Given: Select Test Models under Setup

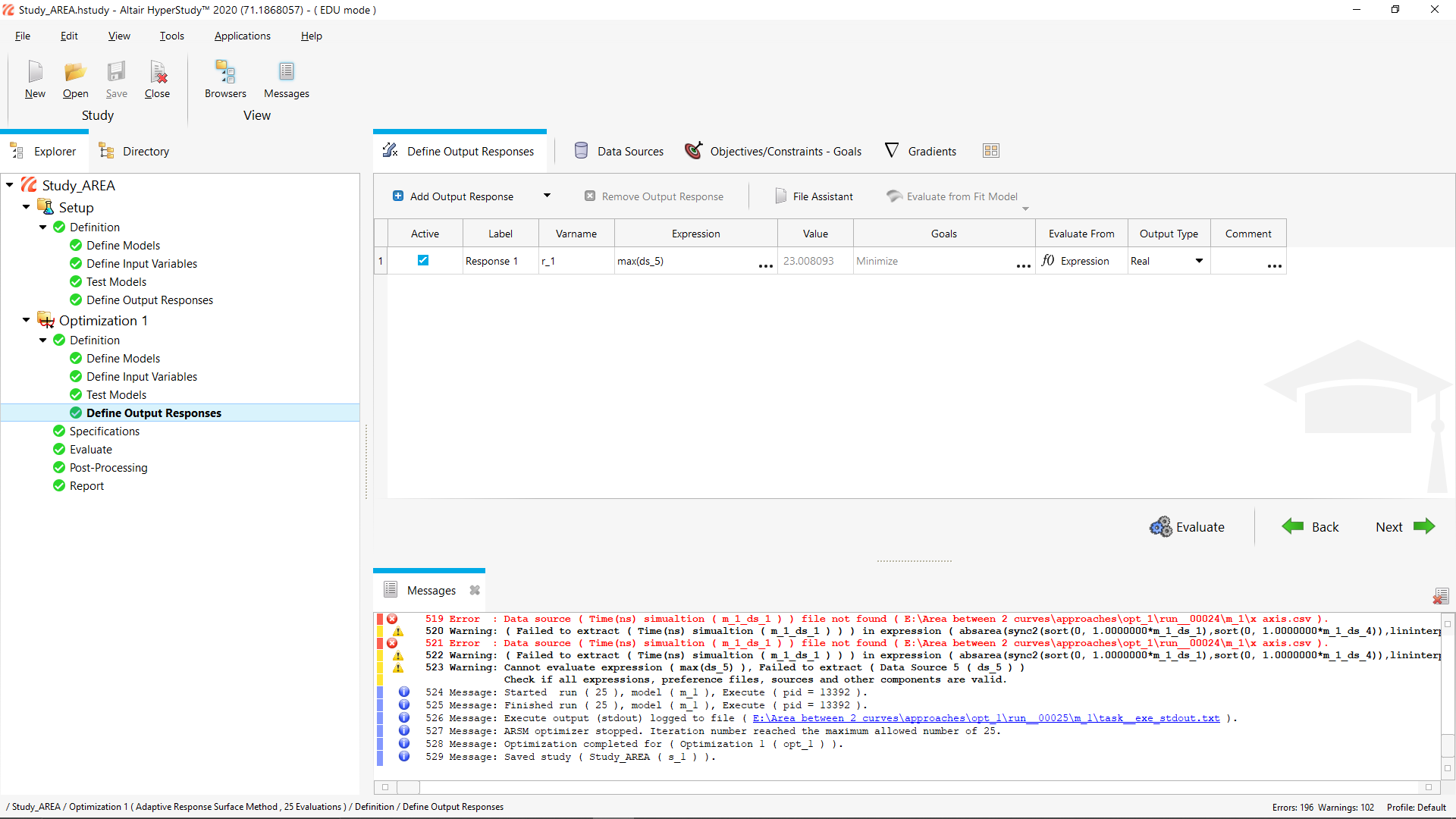Looking at the screenshot, I should (x=116, y=282).
